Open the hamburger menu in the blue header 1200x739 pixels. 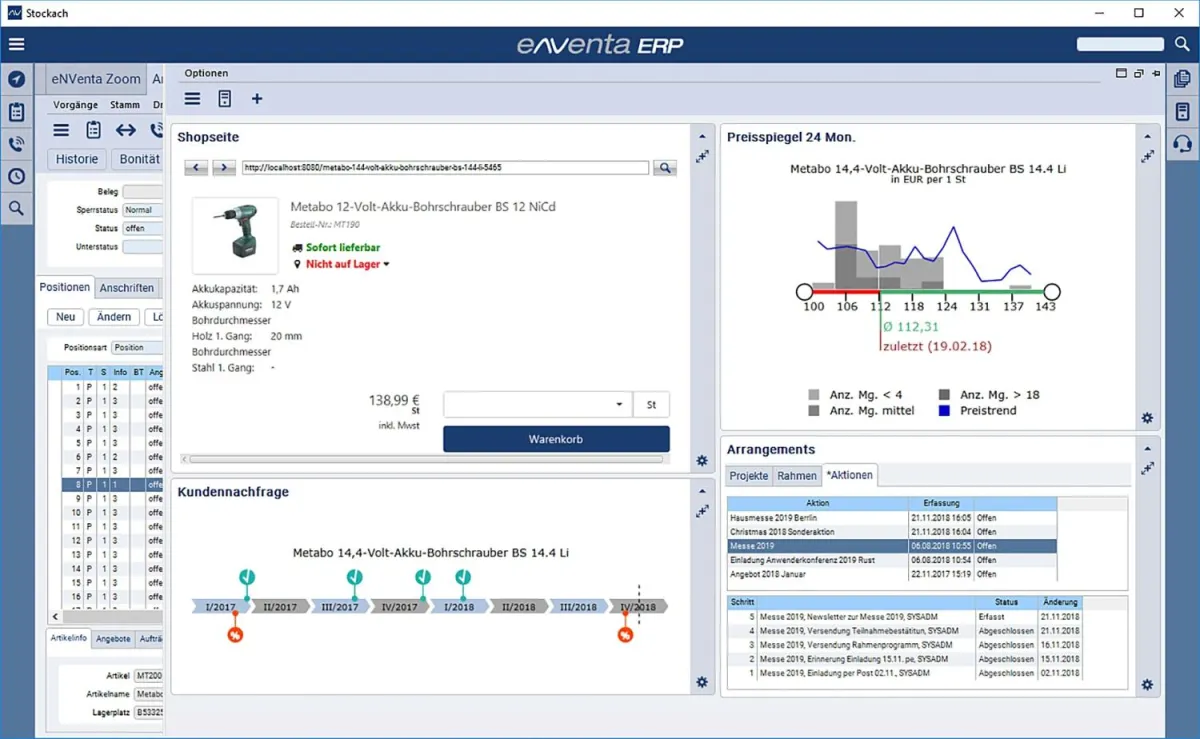pos(16,44)
